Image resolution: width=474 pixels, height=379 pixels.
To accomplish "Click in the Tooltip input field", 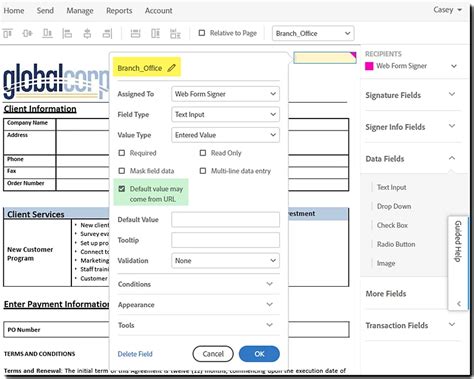I will point(225,240).
